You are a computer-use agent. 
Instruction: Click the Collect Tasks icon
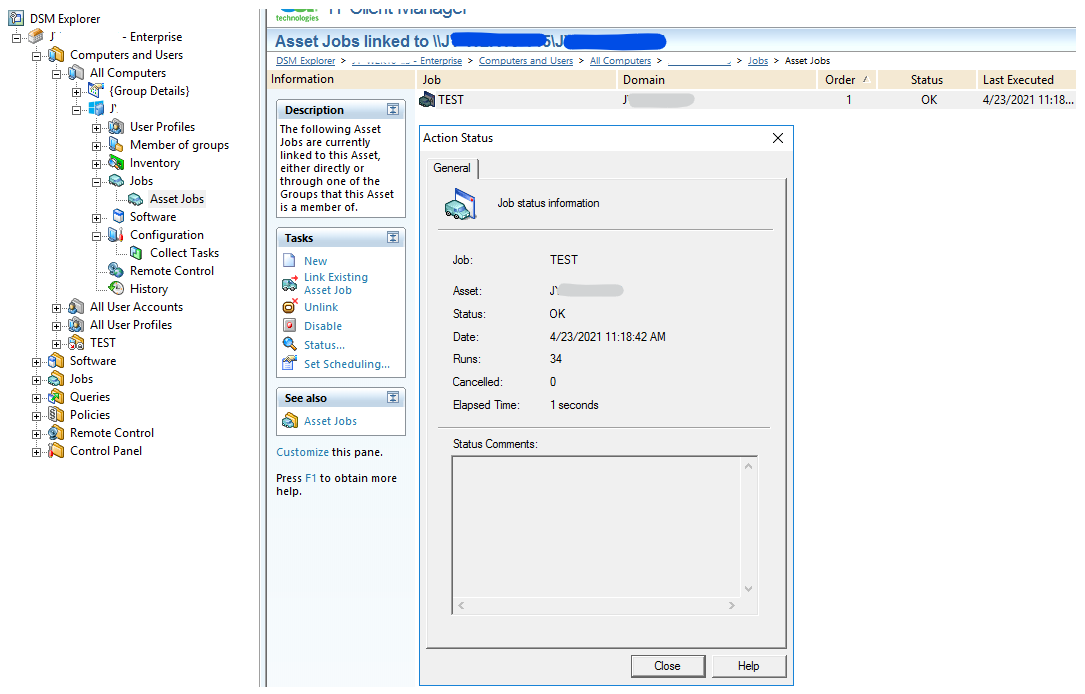click(x=136, y=253)
